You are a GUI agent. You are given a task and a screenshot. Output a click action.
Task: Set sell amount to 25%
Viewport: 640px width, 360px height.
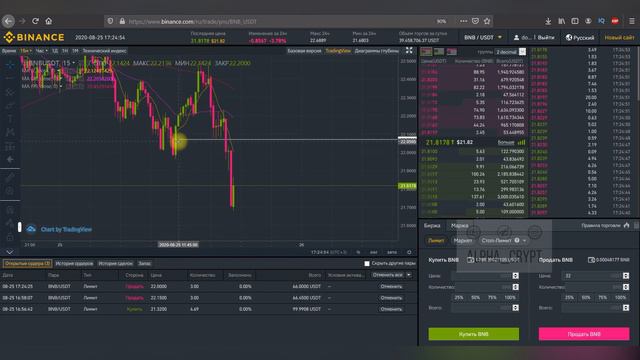(x=569, y=298)
